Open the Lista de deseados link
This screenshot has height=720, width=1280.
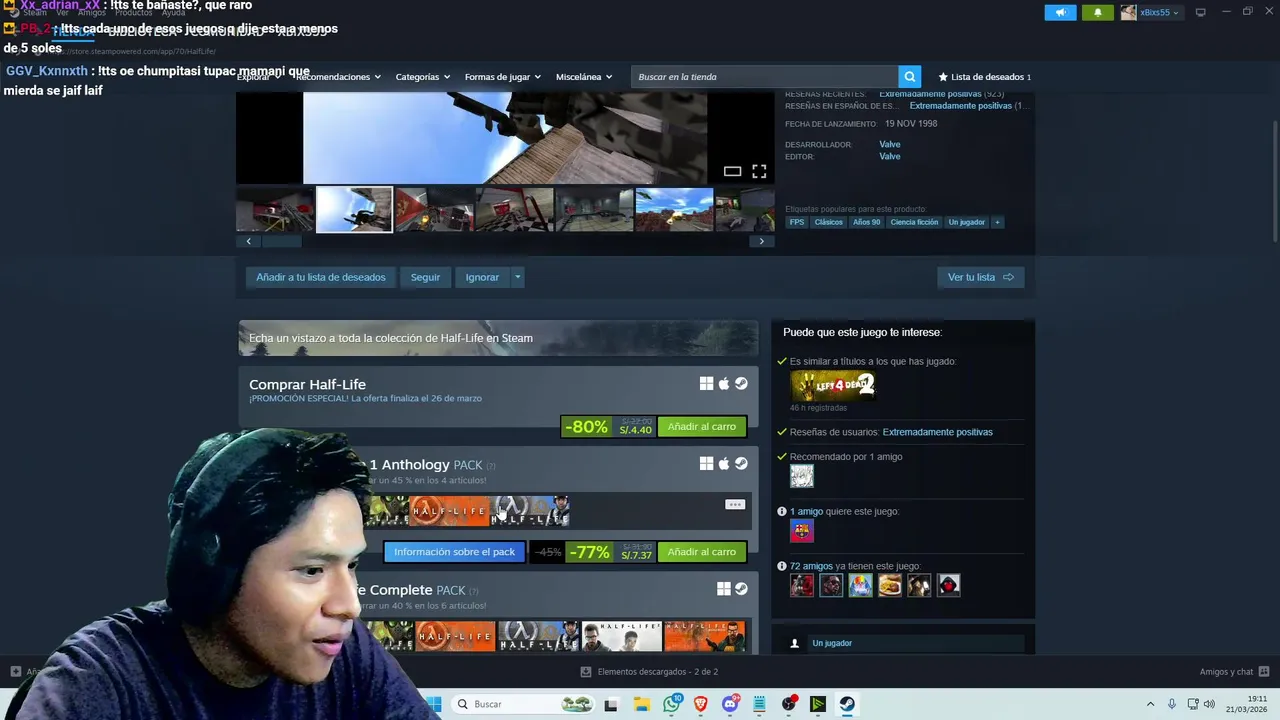coord(985,77)
